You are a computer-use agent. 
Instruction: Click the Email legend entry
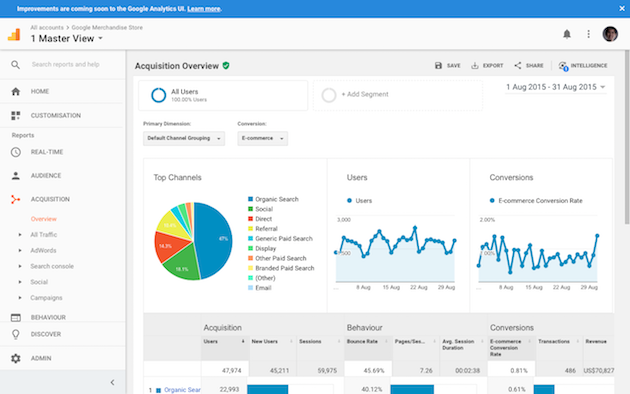point(260,288)
